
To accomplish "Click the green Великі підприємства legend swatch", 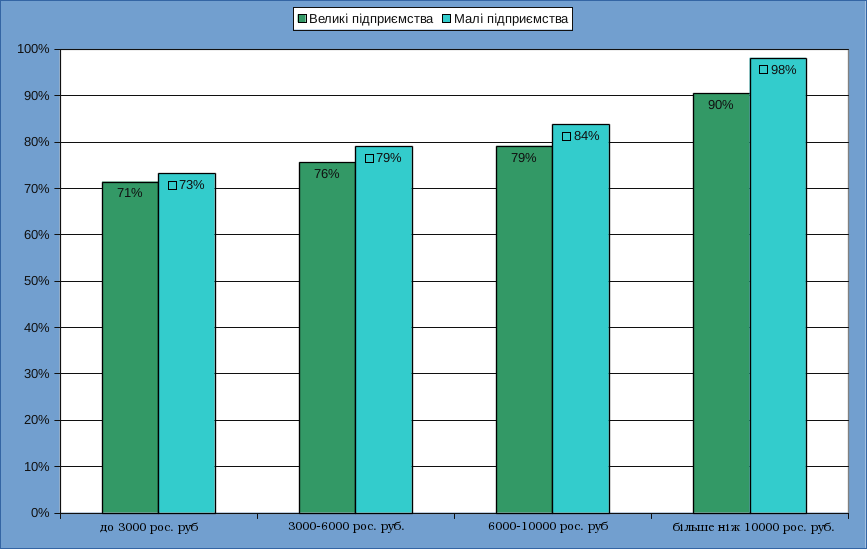I will point(301,19).
